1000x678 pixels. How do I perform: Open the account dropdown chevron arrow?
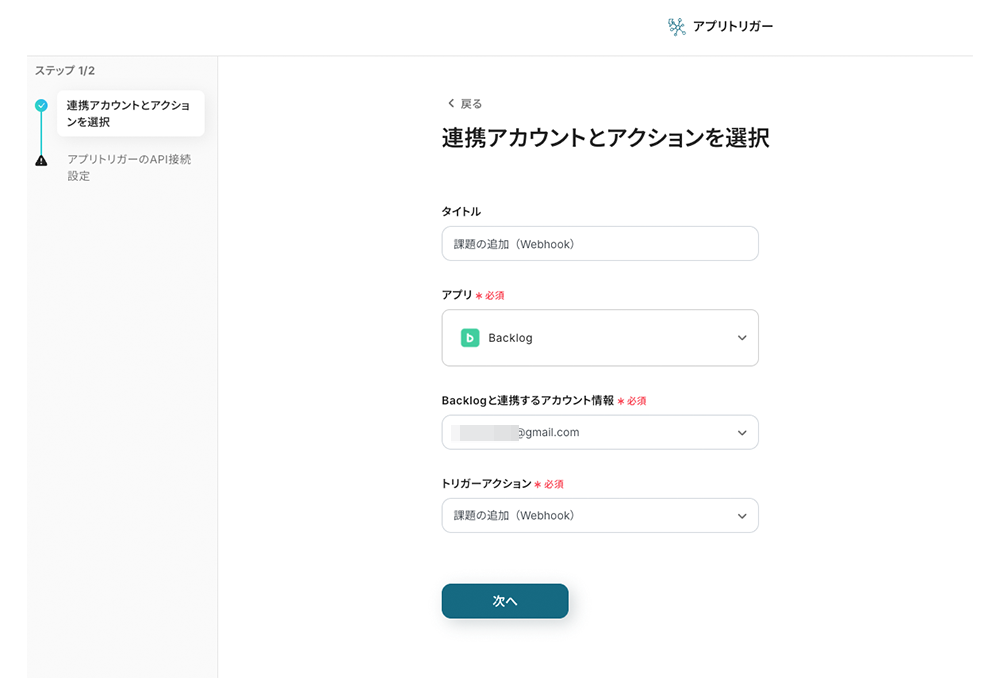[x=742, y=433]
